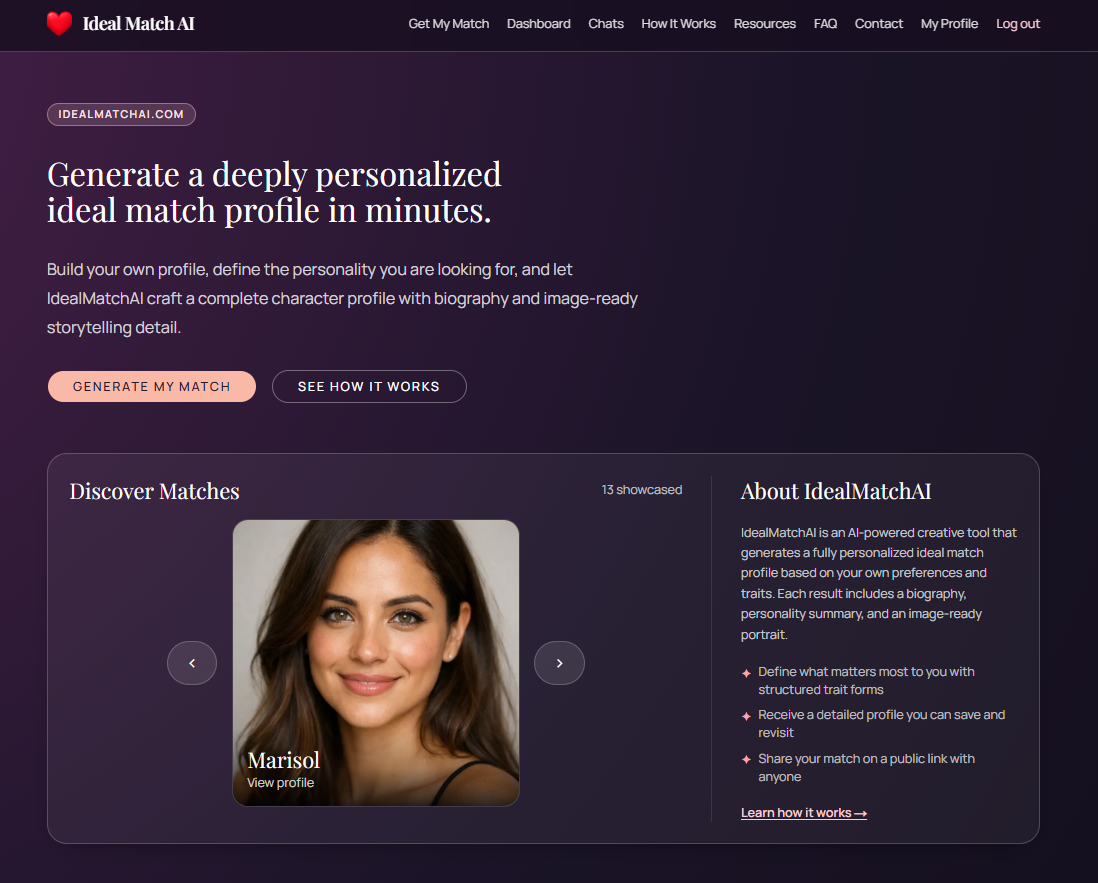Viewport: 1098px width, 883px height.
Task: Open the Contact page
Action: [x=878, y=24]
